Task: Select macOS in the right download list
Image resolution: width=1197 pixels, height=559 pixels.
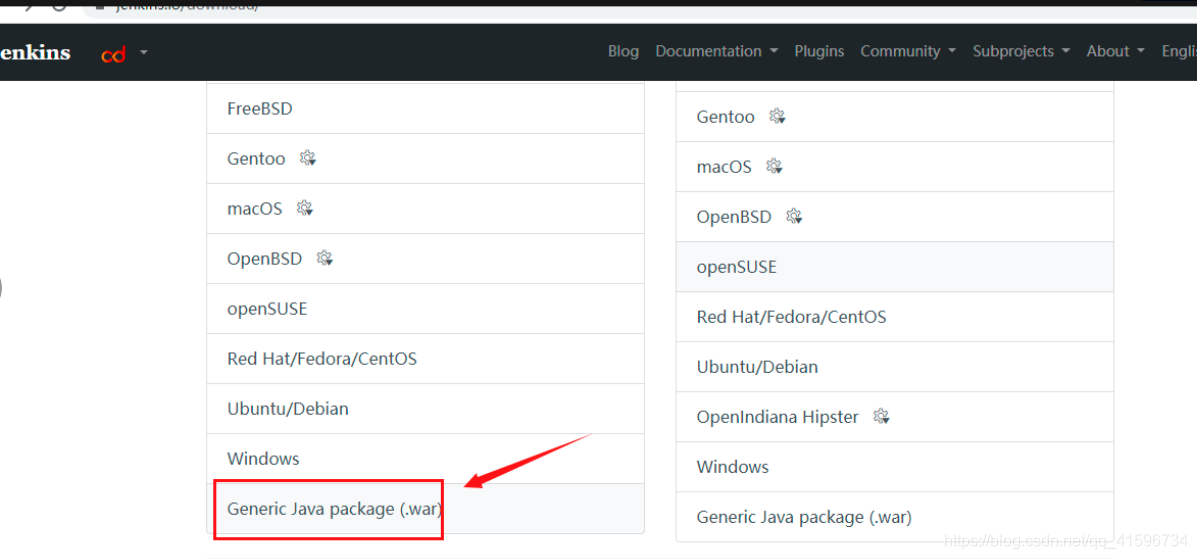Action: tap(895, 166)
